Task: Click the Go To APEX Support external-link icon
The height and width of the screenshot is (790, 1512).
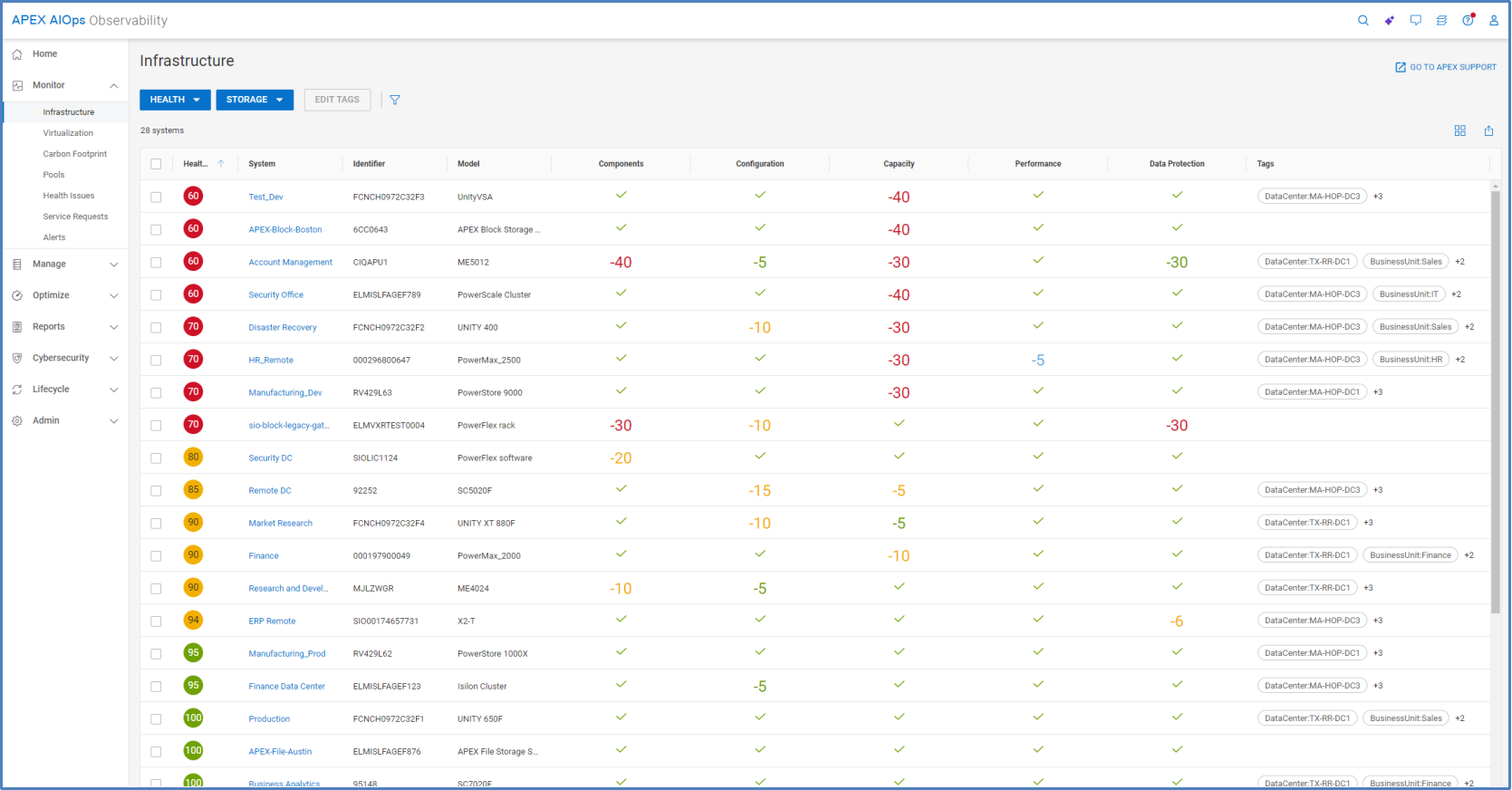Action: [x=1401, y=67]
